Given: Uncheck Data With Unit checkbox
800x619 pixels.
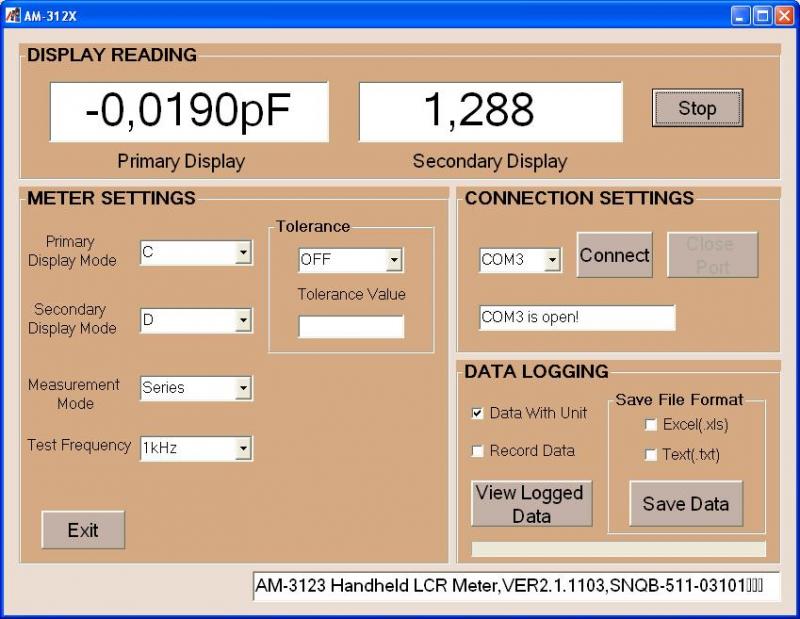Looking at the screenshot, I should point(477,413).
